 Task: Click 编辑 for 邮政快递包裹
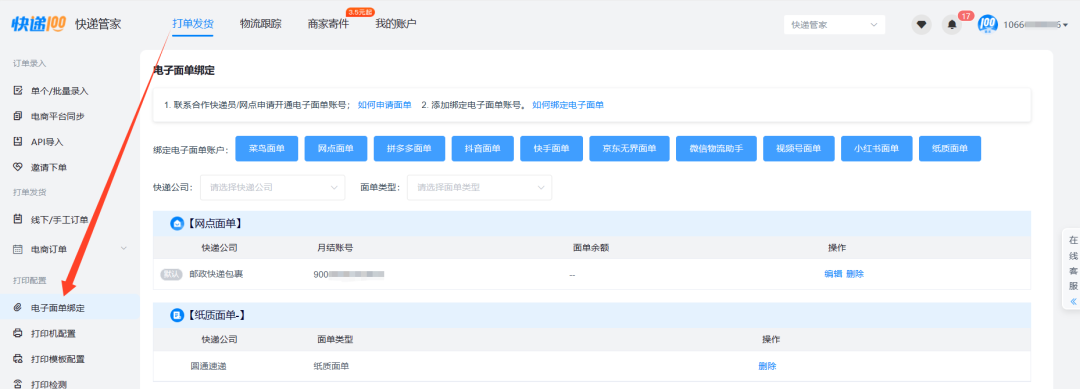(833, 274)
